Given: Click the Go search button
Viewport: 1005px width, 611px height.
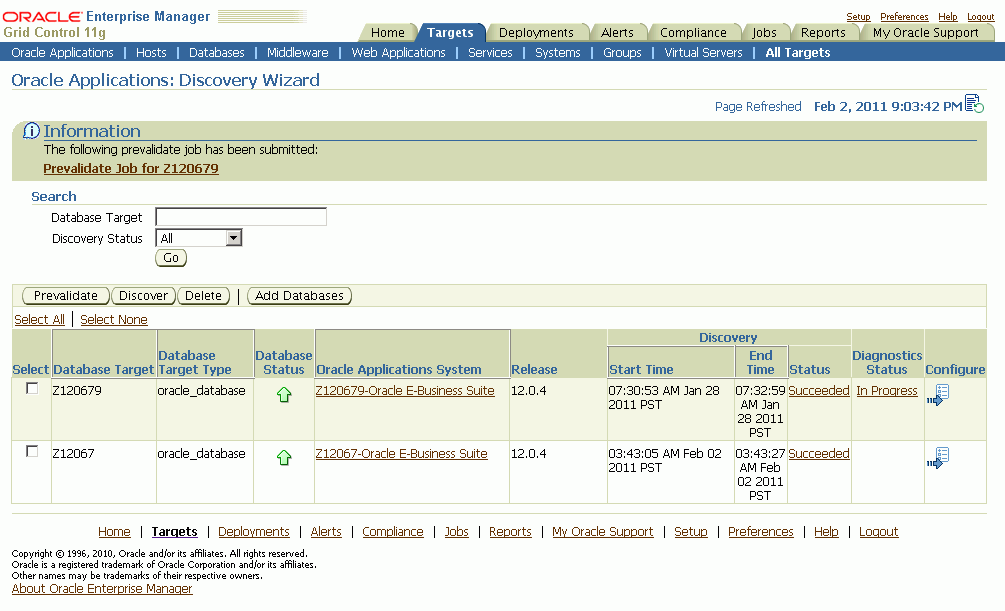Looking at the screenshot, I should pos(171,258).
